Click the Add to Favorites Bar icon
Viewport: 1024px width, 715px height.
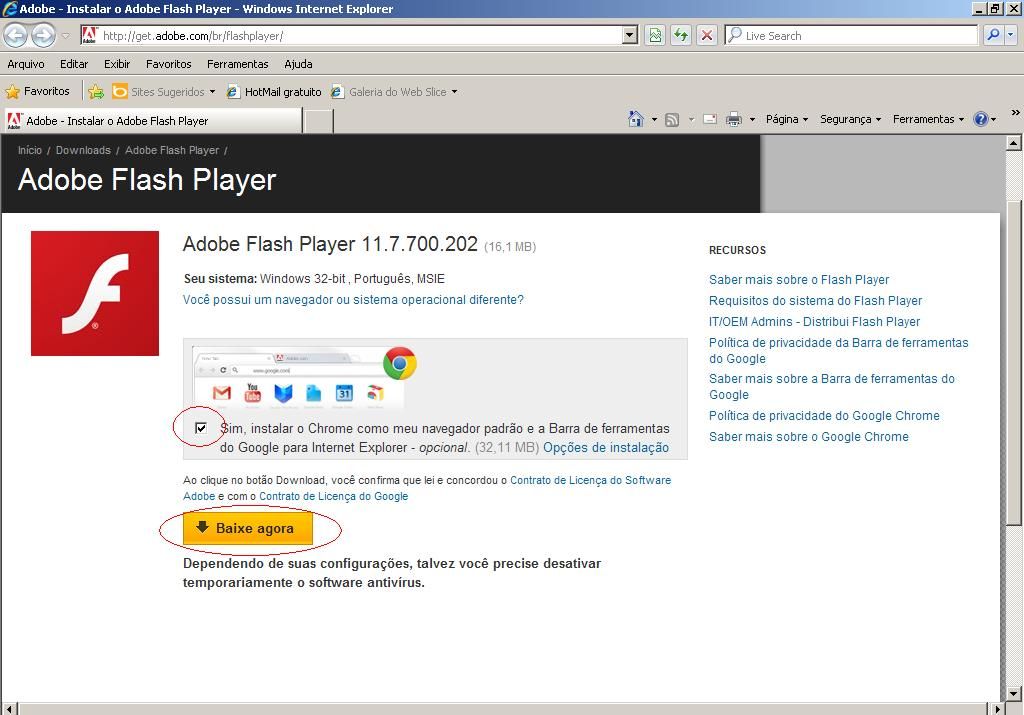96,91
